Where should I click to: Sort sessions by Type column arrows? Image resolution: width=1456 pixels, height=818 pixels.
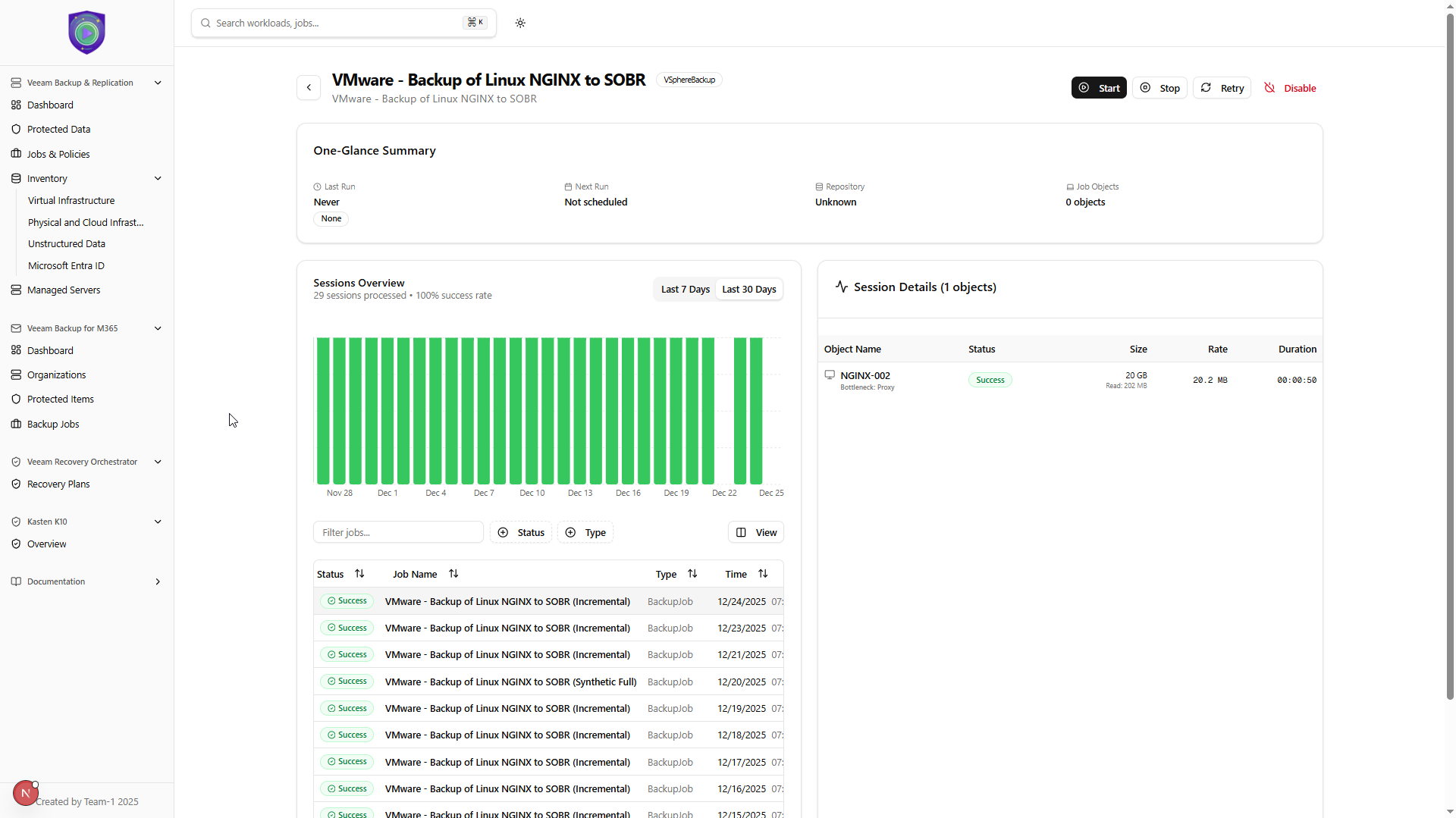692,574
